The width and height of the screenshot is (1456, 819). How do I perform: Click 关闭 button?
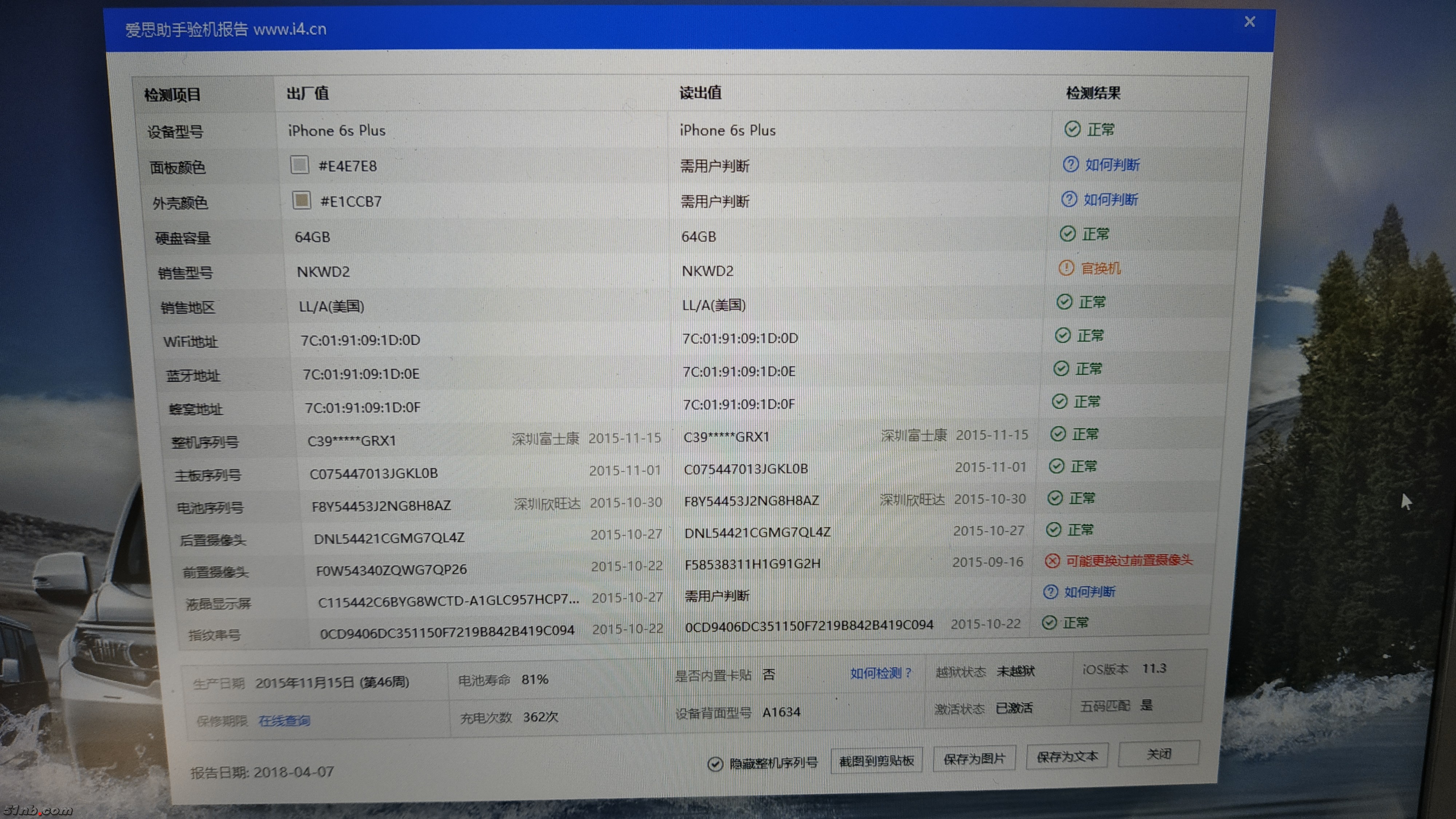click(1159, 753)
